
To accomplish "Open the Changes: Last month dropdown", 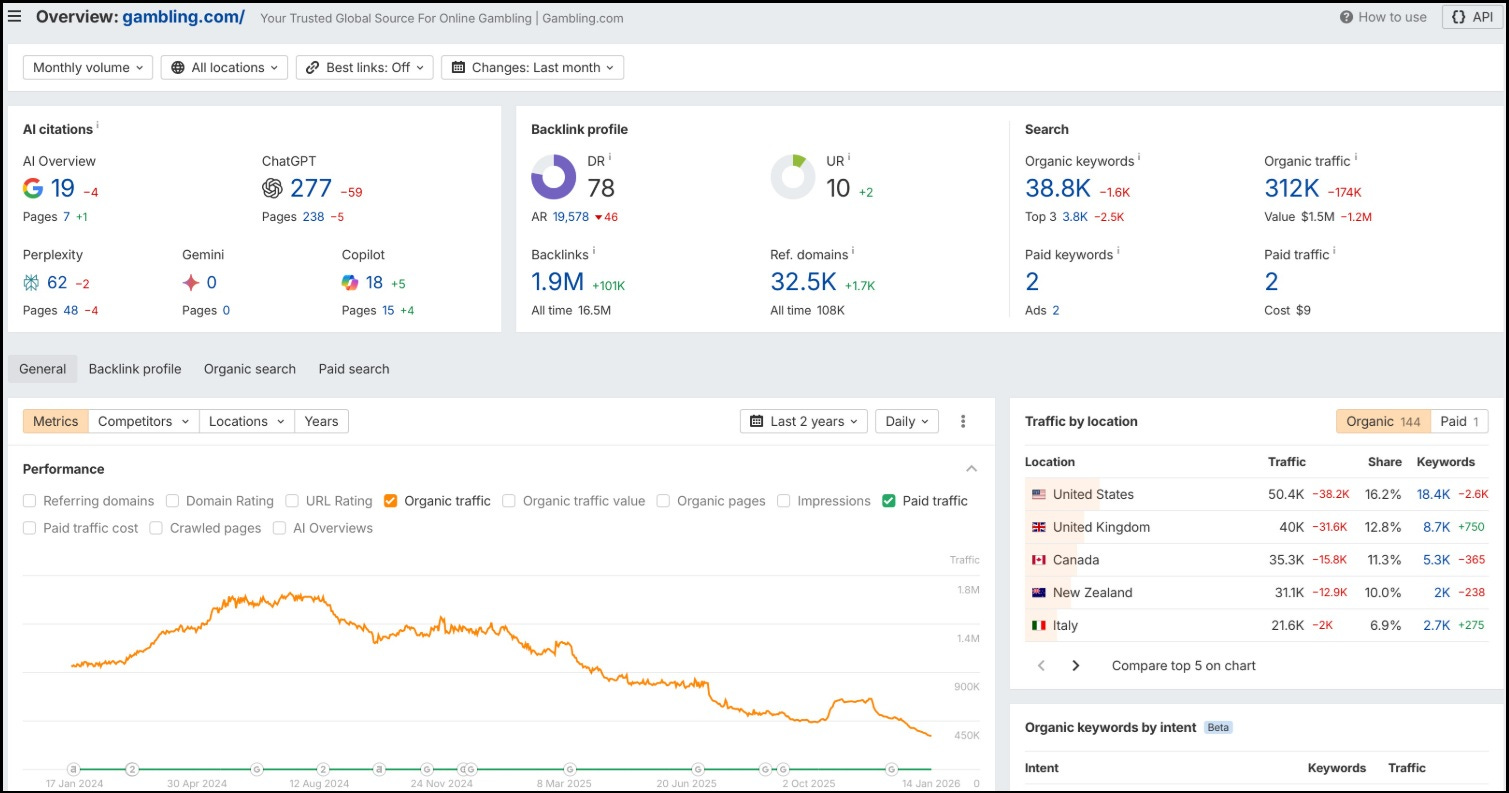I will point(533,68).
